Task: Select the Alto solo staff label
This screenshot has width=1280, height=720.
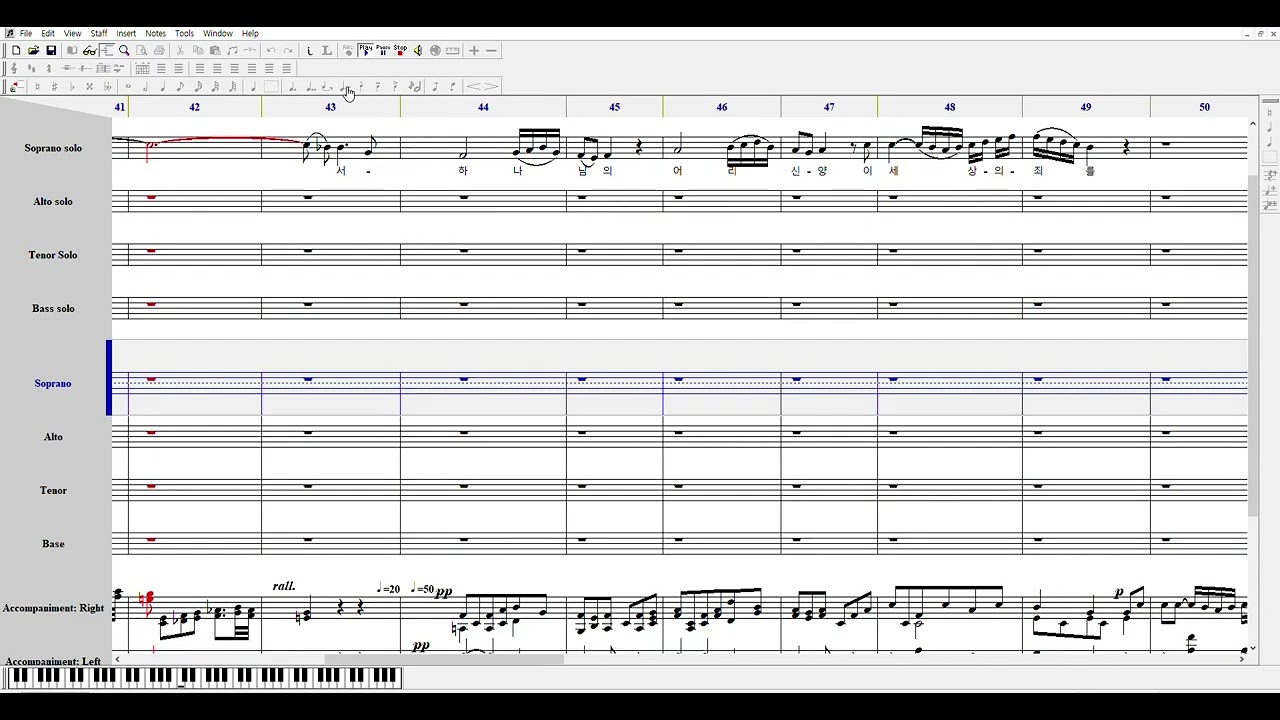Action: click(x=53, y=201)
